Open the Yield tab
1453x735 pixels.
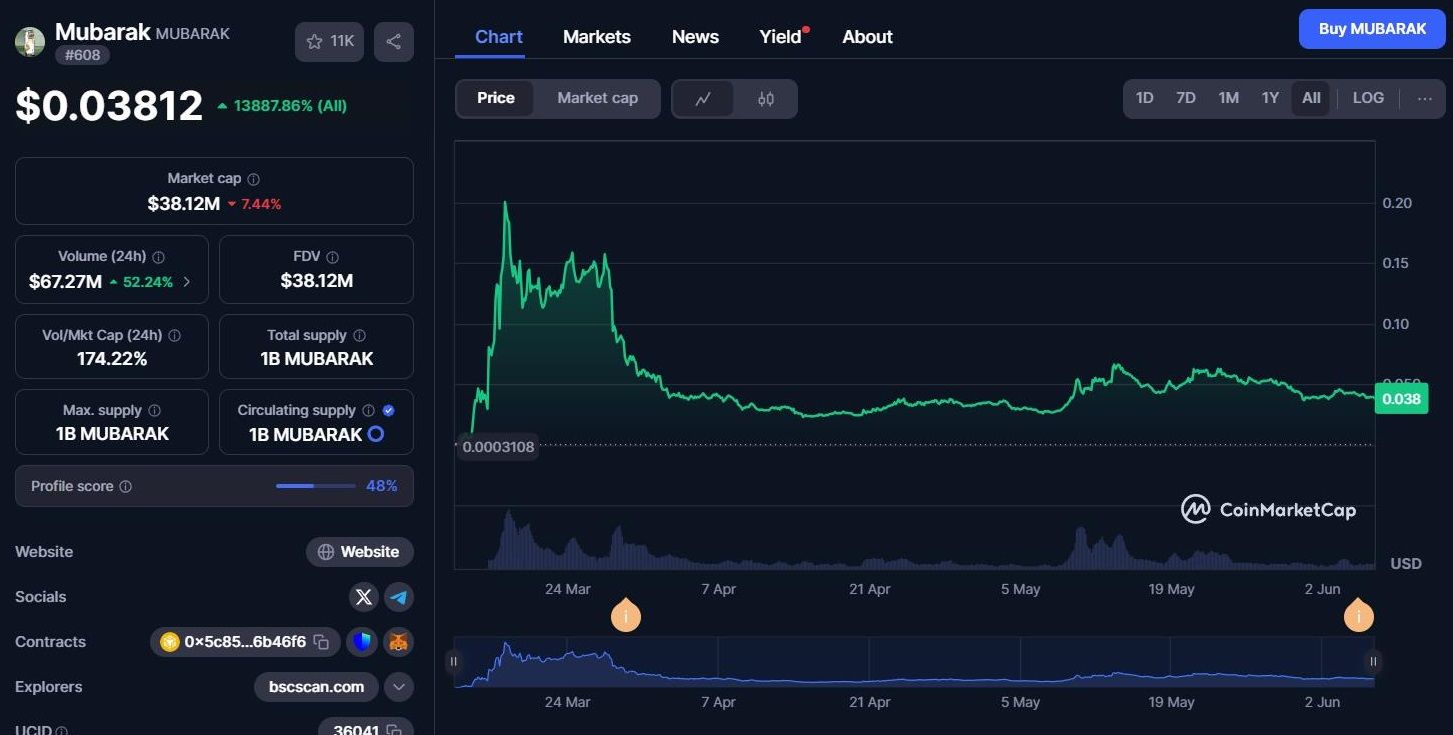click(781, 37)
